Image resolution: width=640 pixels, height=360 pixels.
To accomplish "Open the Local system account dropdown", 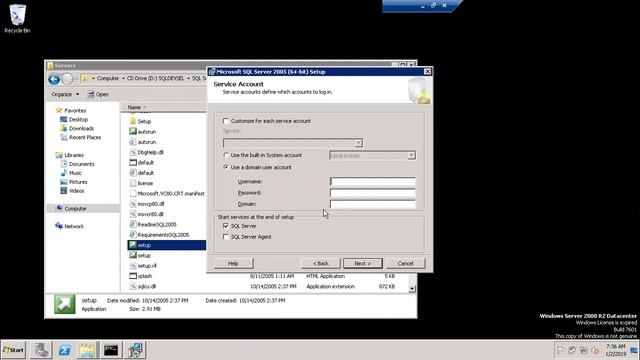I will click(x=411, y=156).
